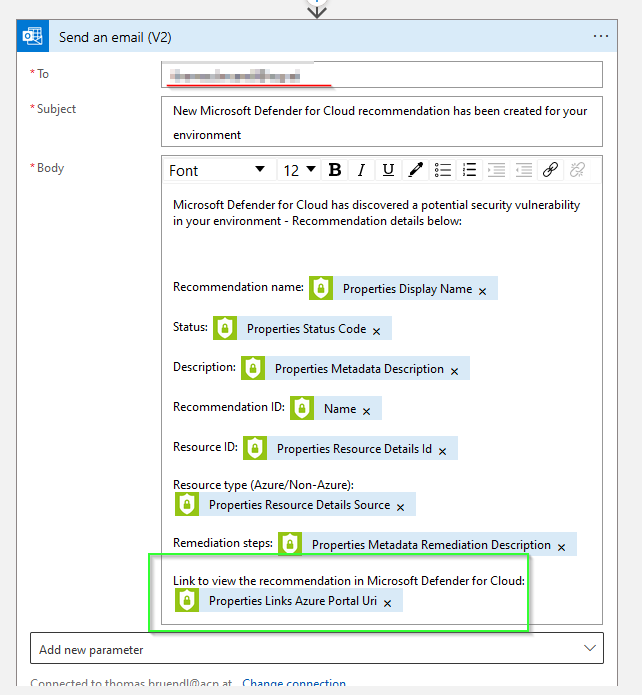Toggle underline formatting in body editor

(x=388, y=170)
